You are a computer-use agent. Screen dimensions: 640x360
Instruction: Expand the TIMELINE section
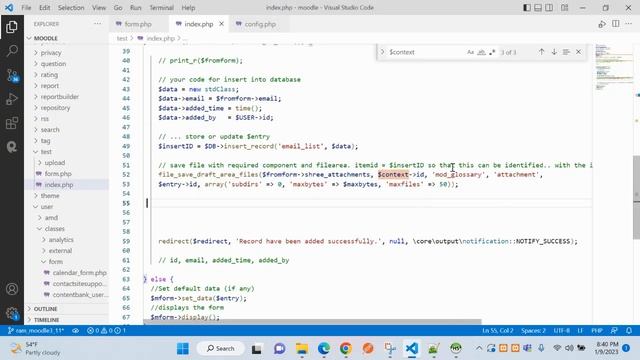click(x=46, y=320)
